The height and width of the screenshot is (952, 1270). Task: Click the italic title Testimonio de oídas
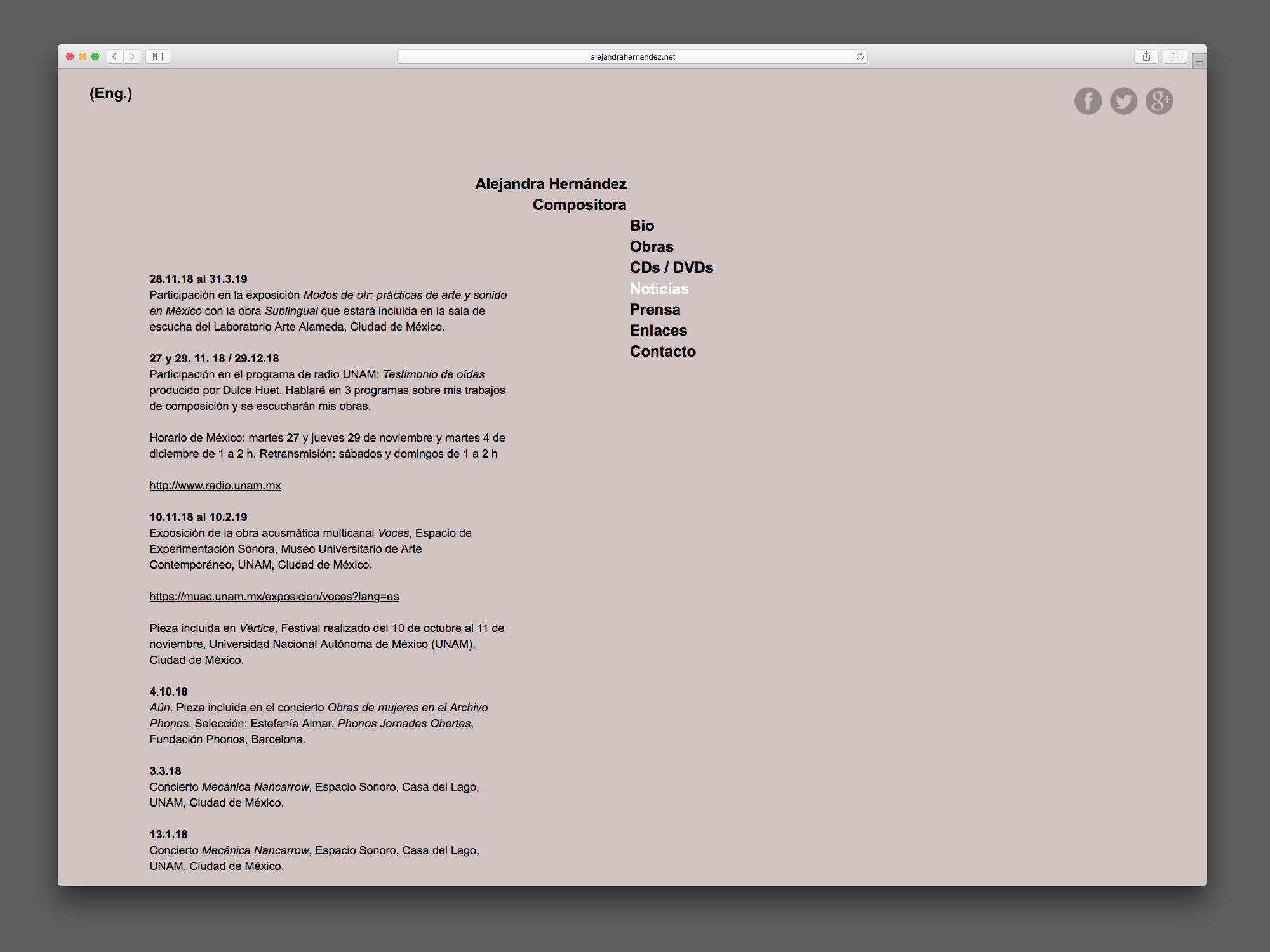[x=434, y=374]
